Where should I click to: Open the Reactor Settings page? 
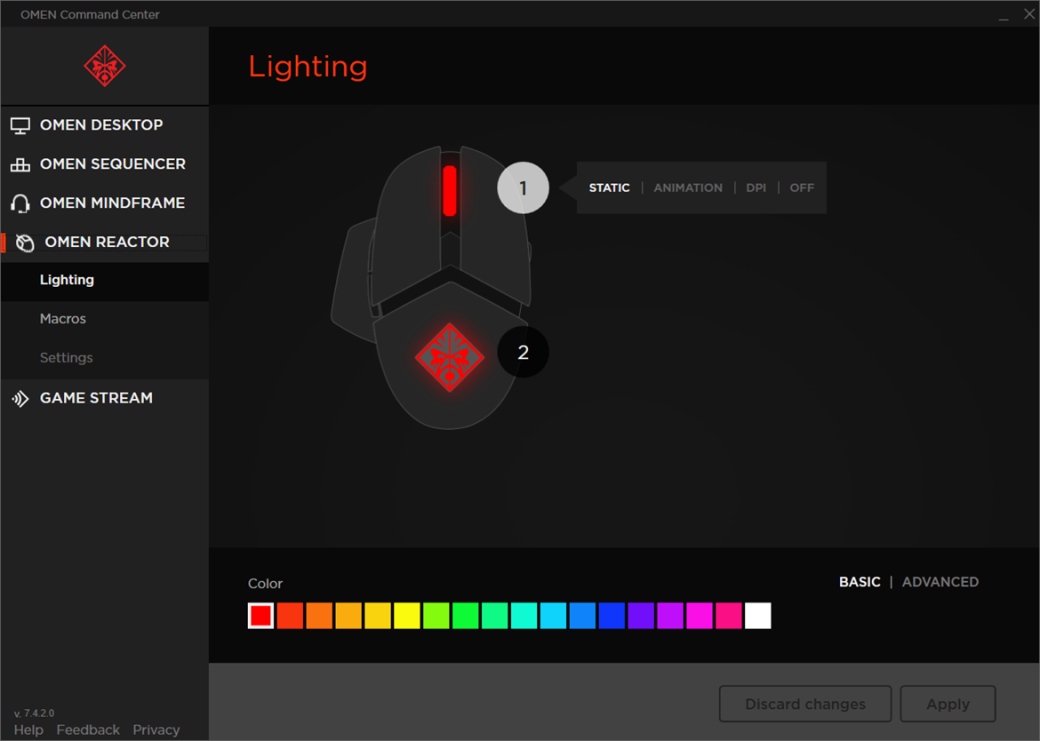click(66, 358)
